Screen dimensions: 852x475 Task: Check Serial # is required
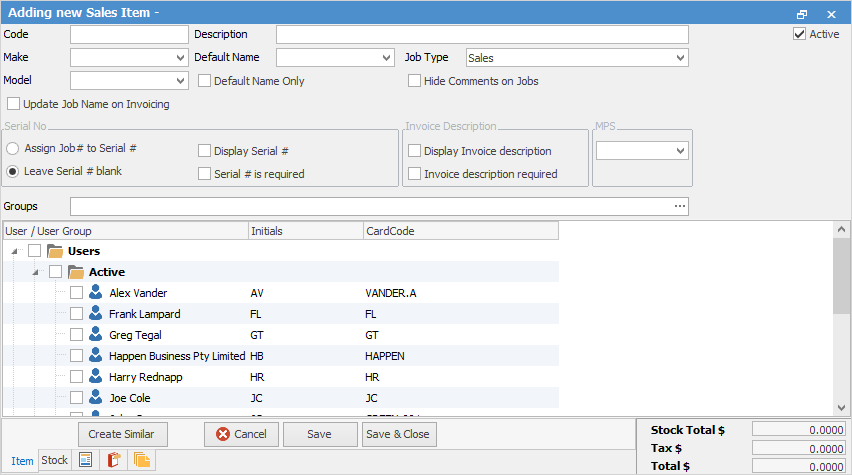pyautogui.click(x=204, y=174)
